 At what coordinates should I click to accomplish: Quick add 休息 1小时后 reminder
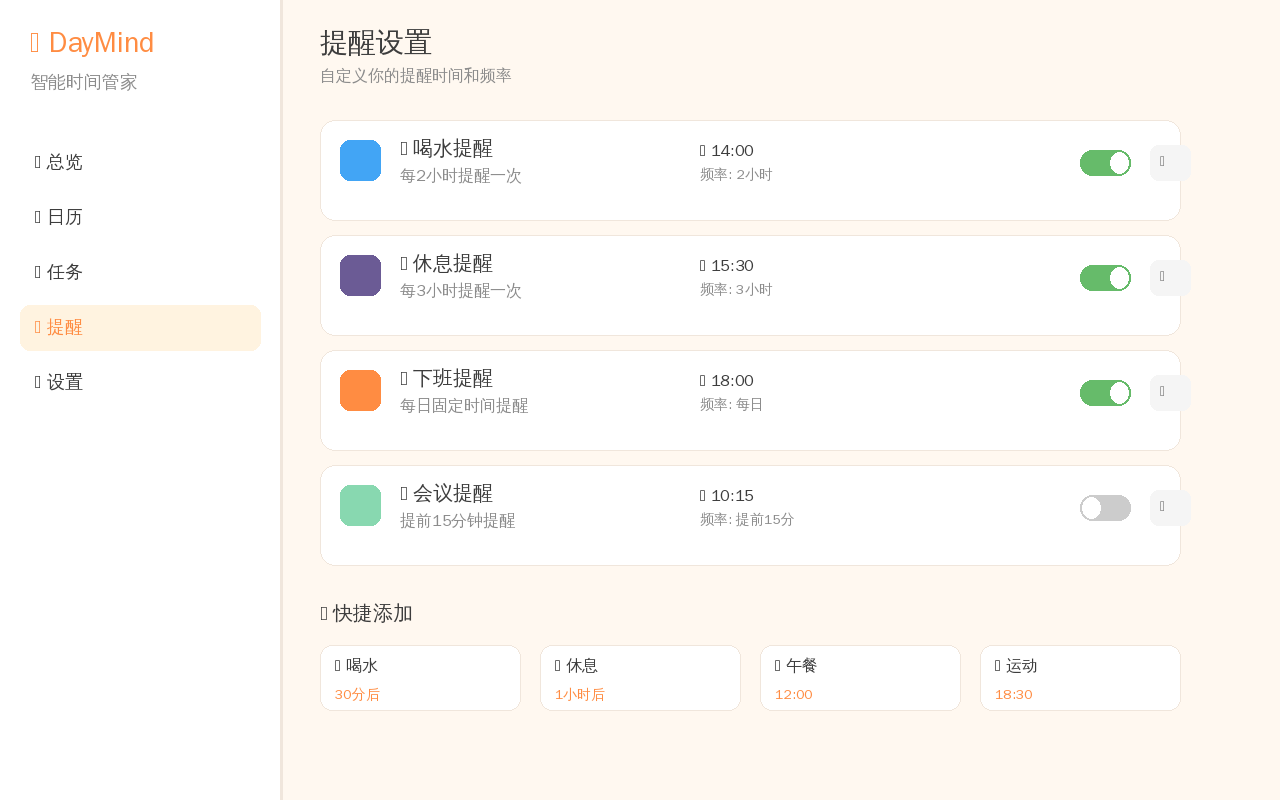coord(640,678)
